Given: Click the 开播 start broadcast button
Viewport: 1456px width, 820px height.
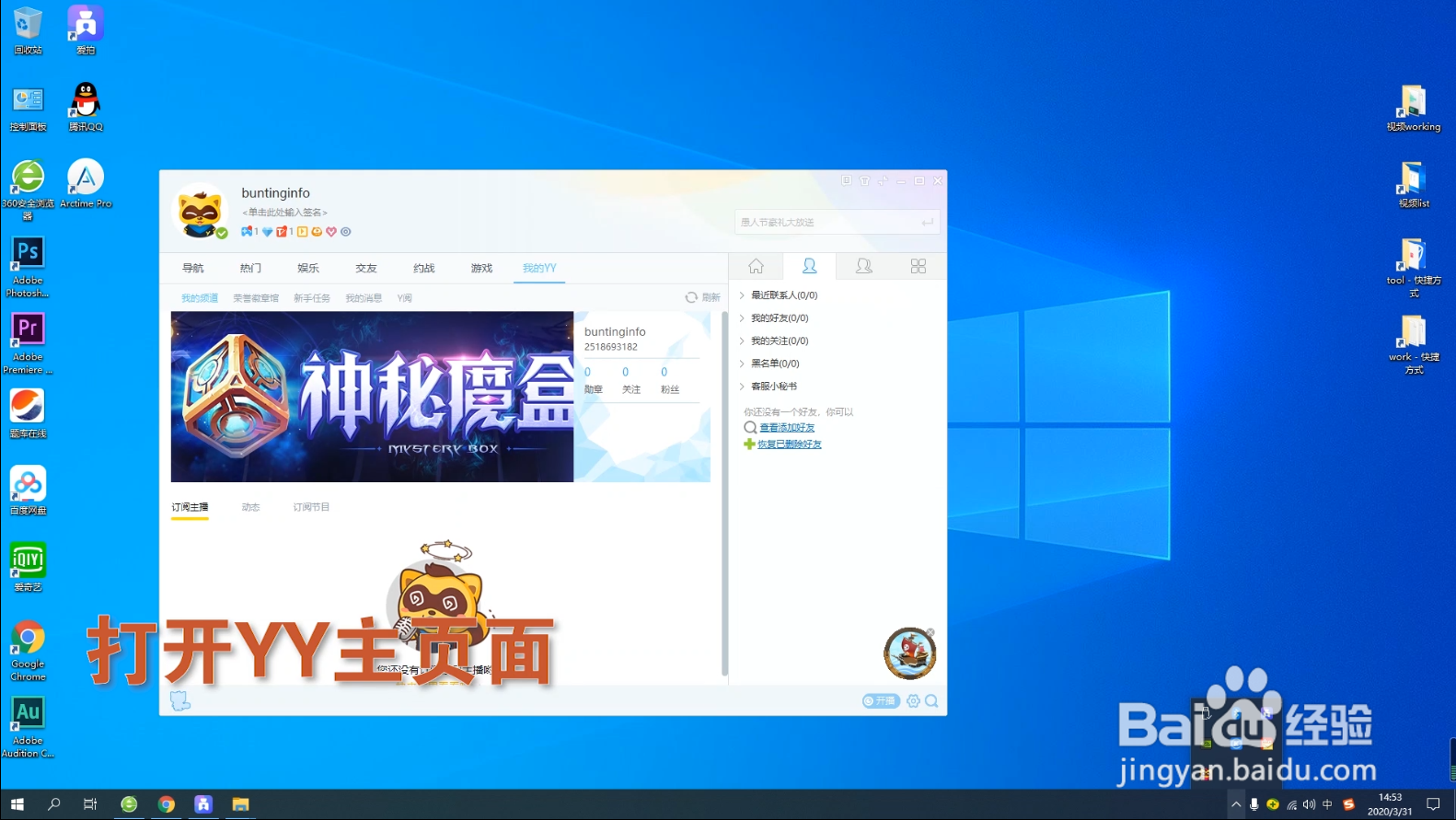Looking at the screenshot, I should coord(881,701).
